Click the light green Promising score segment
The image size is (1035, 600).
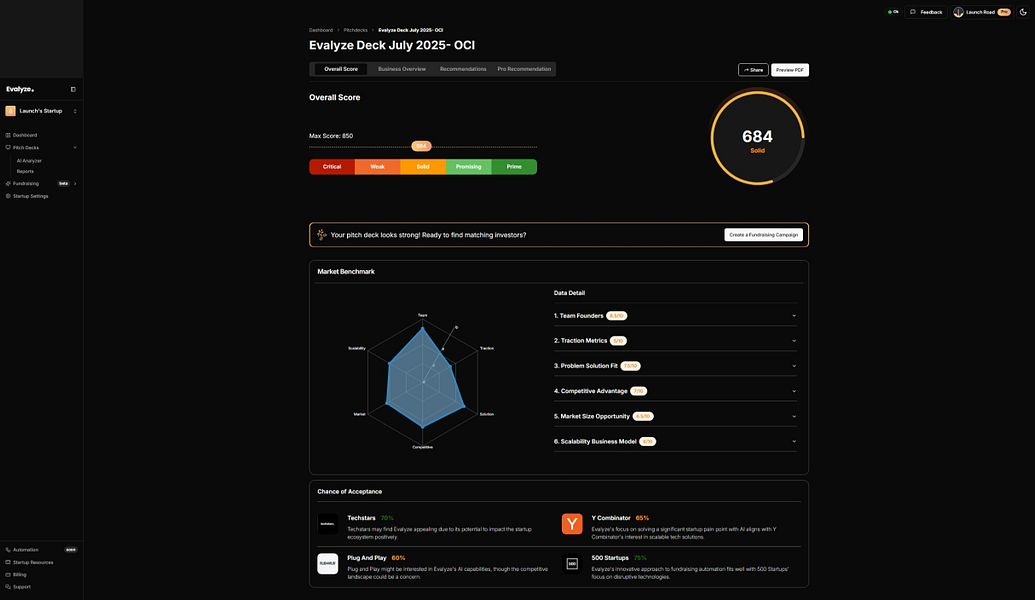[x=469, y=166]
